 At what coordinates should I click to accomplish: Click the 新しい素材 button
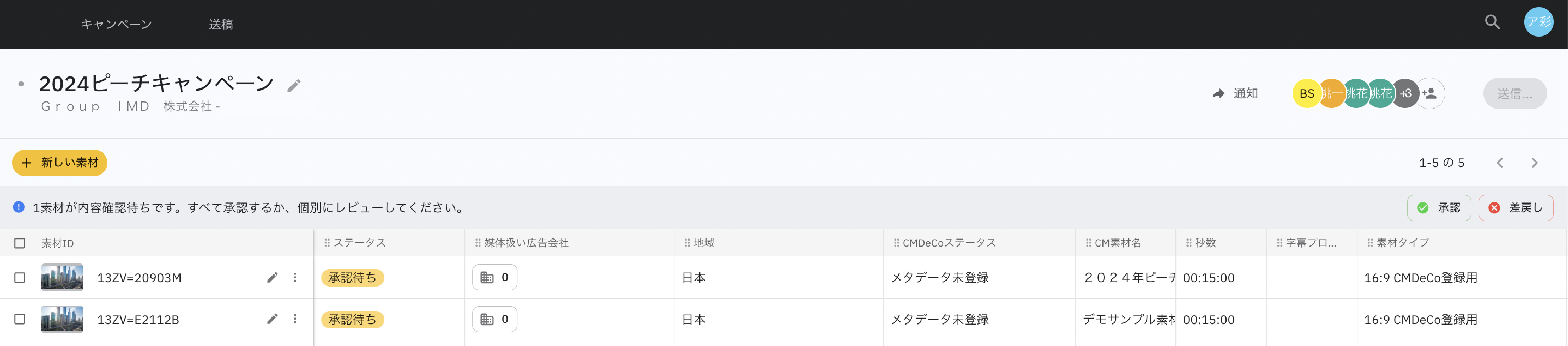click(x=59, y=163)
